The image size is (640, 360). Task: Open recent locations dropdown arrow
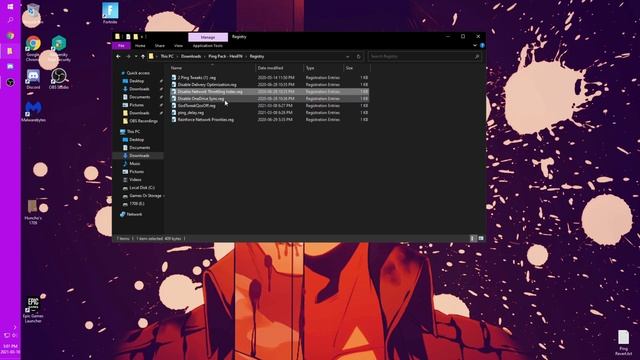136,56
